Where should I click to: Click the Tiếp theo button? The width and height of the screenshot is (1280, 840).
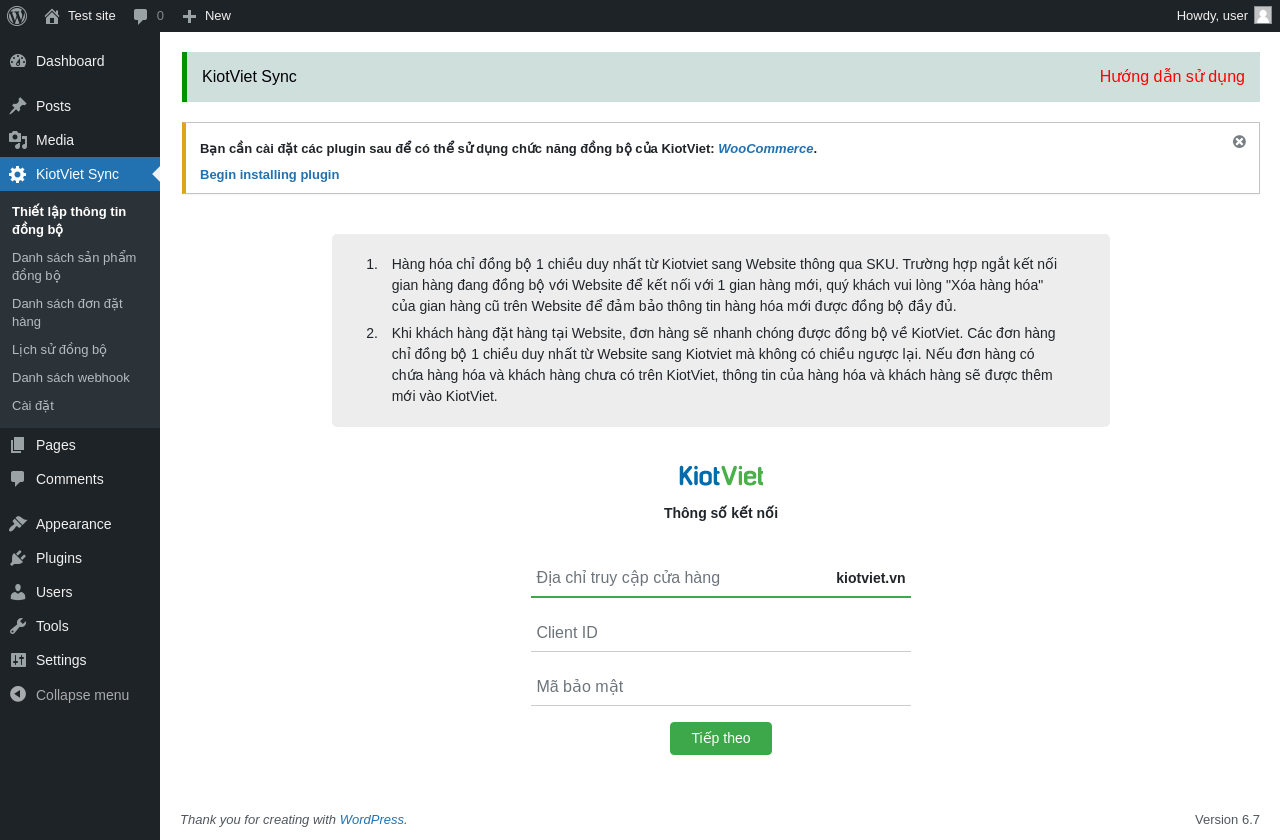coord(720,738)
